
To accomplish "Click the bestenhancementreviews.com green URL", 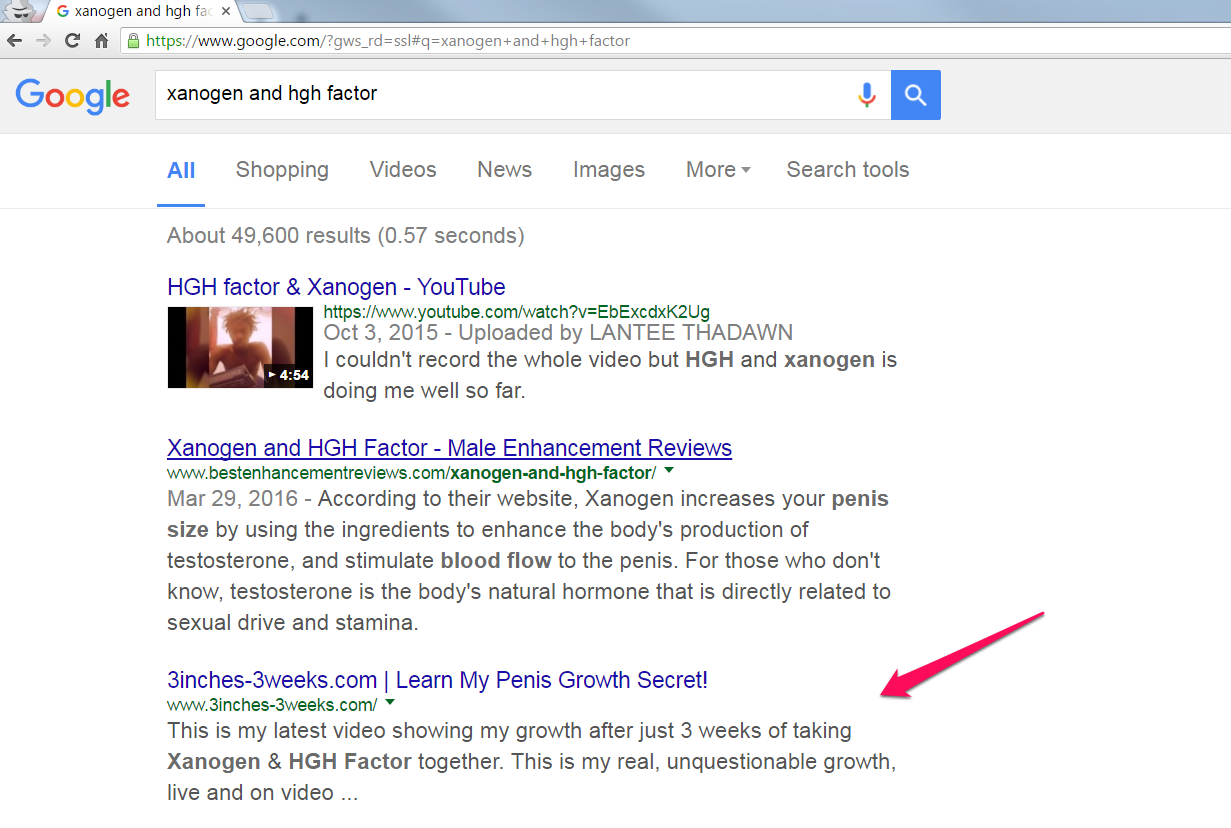I will tap(411, 472).
